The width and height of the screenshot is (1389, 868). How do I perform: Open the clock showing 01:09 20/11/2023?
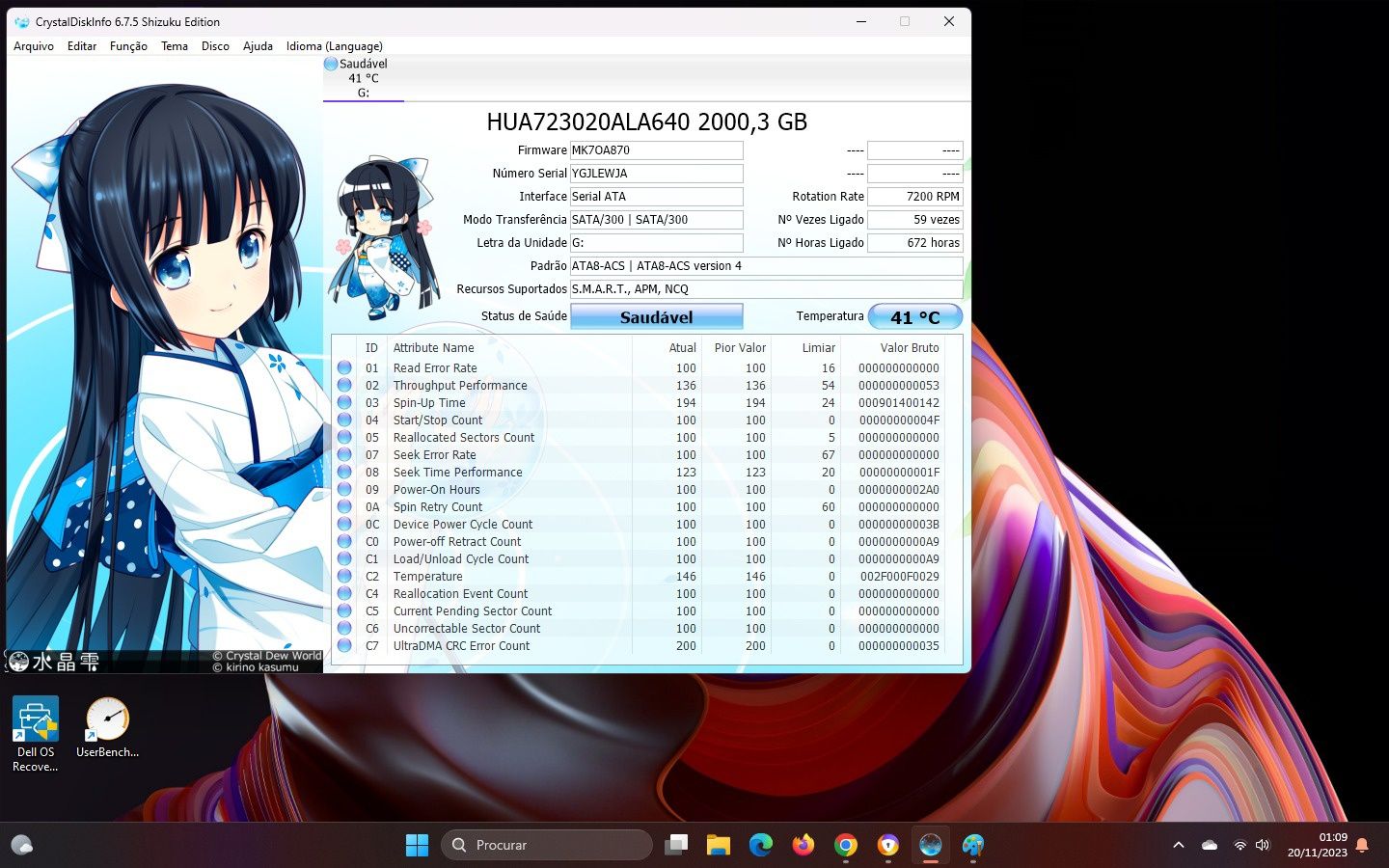[1317, 845]
